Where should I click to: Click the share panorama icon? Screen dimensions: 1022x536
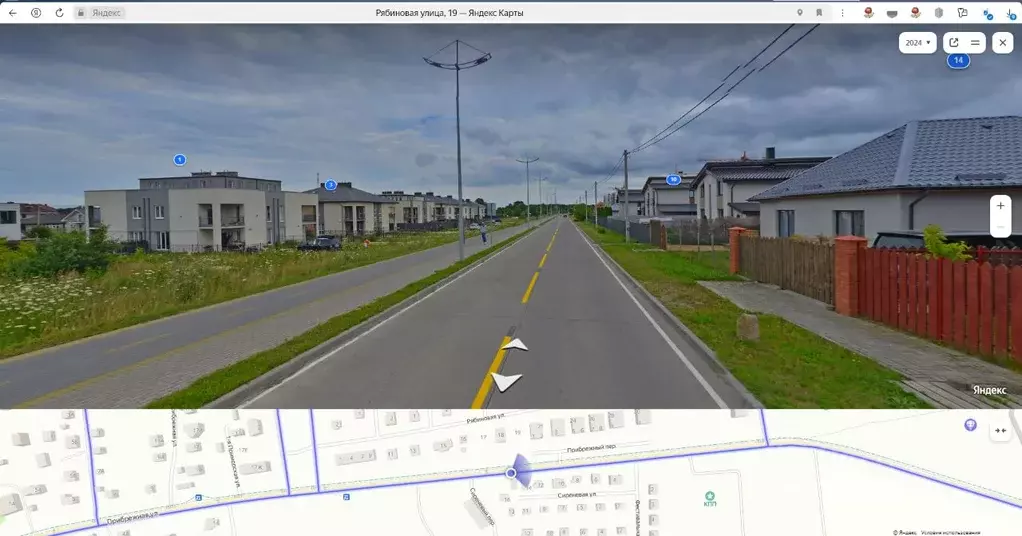click(954, 43)
